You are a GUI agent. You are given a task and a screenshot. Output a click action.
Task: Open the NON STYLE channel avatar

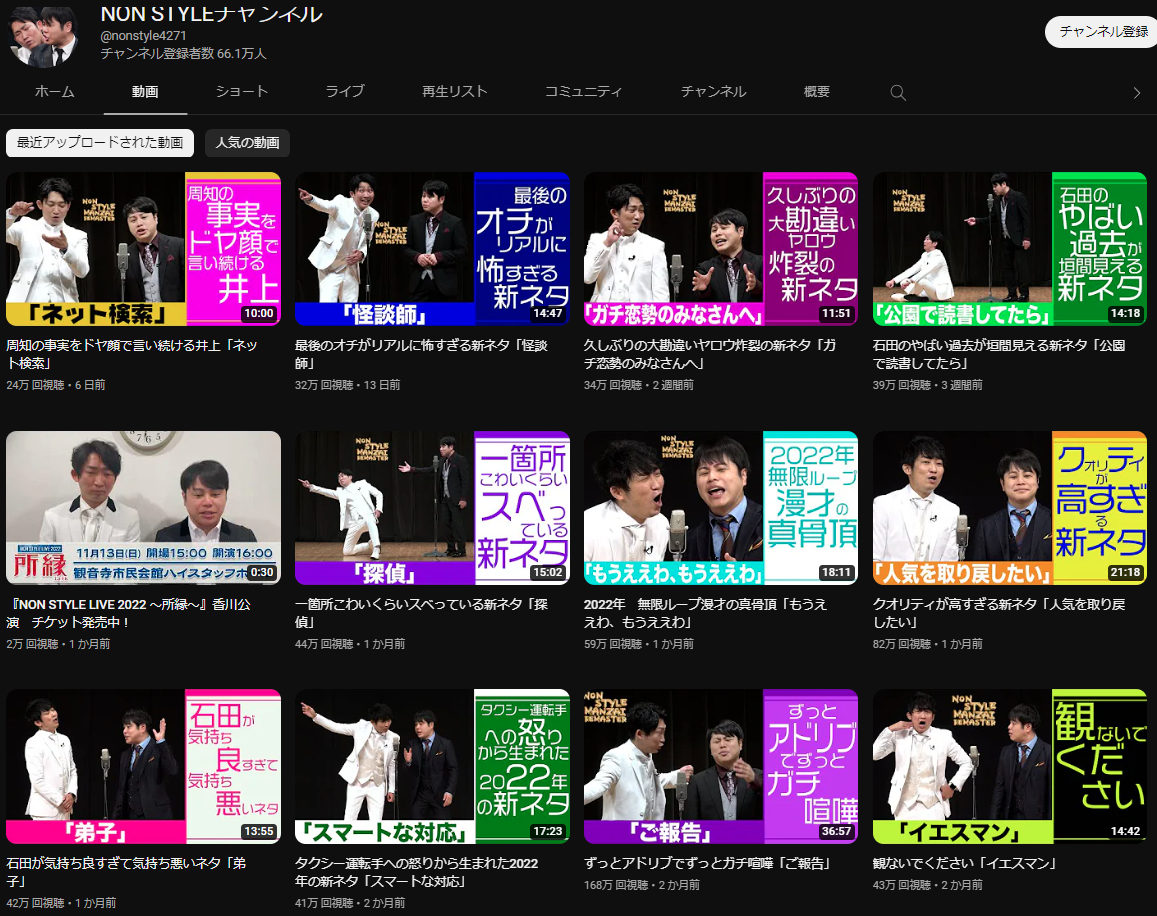tap(45, 35)
